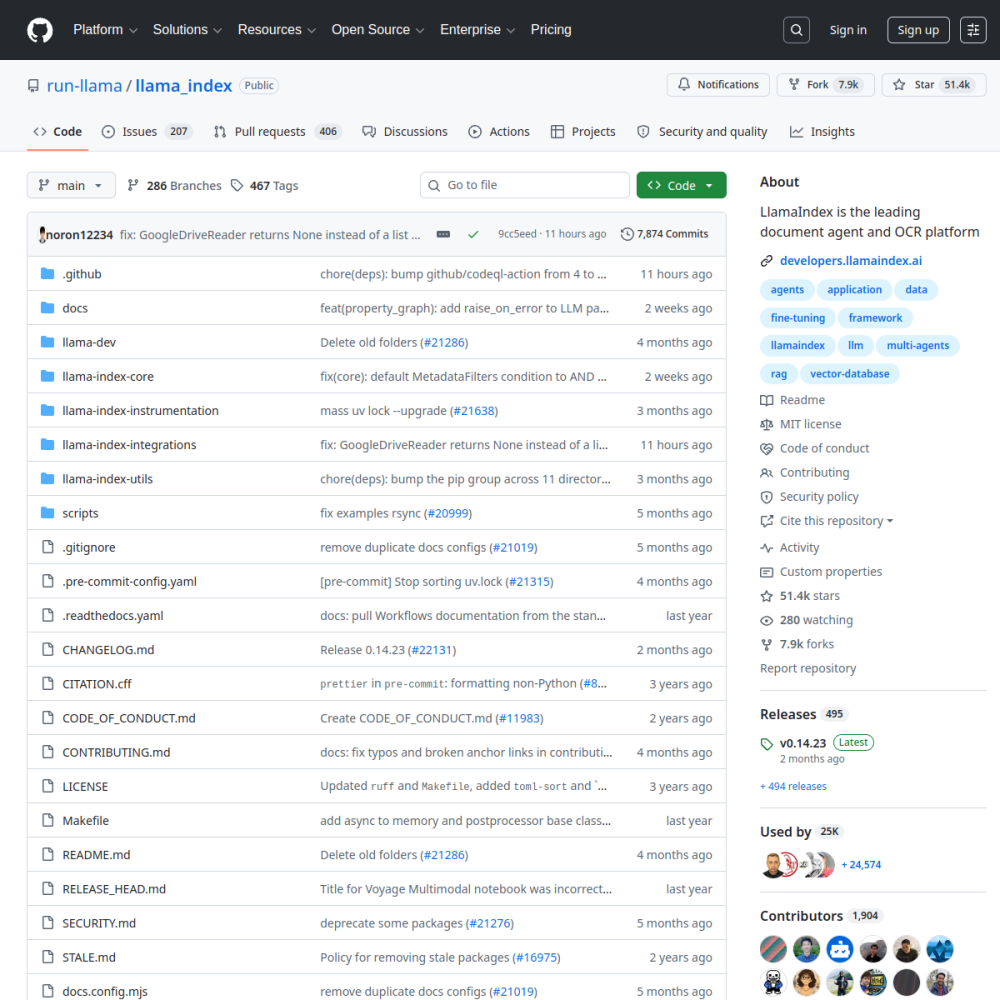Open the README.md file
Viewport: 1000px width, 1000px height.
[96, 855]
